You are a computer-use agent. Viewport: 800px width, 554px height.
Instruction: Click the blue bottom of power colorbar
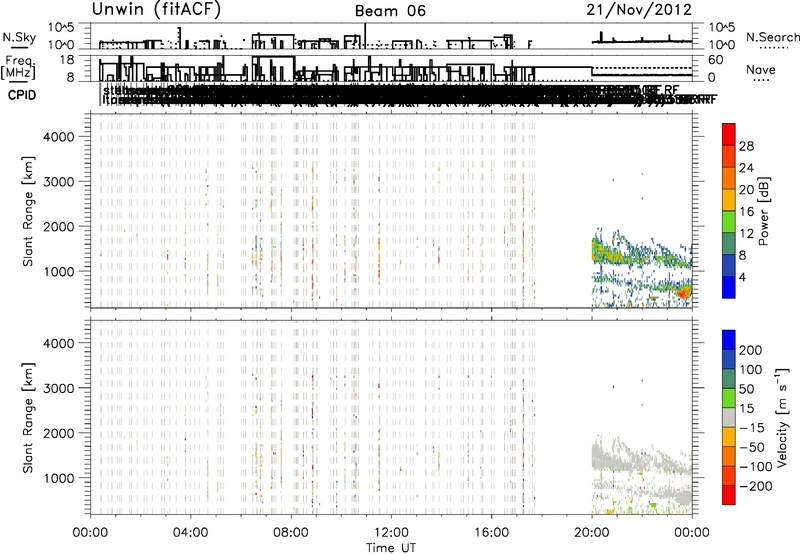coord(729,287)
